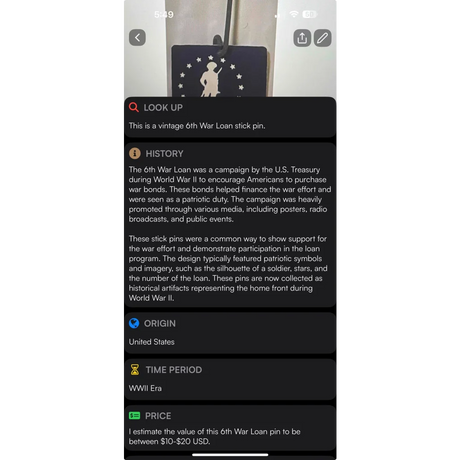Select the blue Origin globe icon
The height and width of the screenshot is (460, 460).
134,323
